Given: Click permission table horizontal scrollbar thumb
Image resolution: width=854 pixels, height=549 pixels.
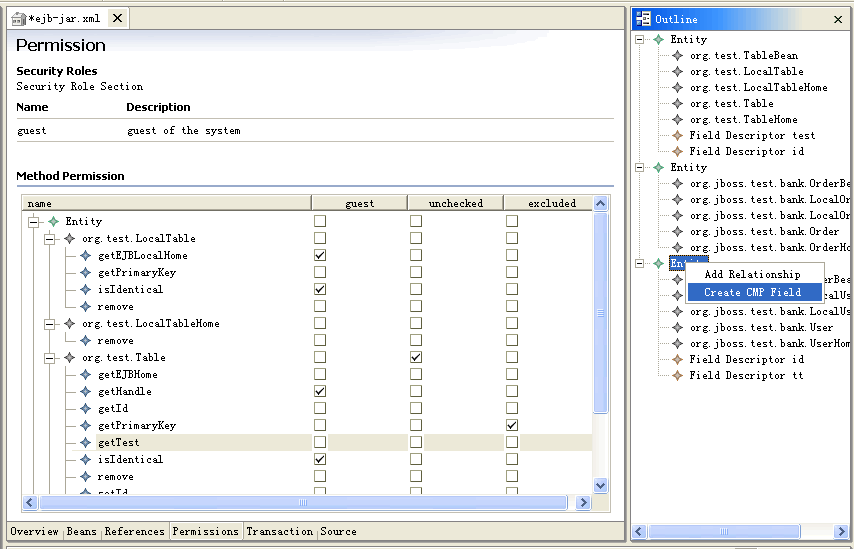Looking at the screenshot, I should (x=303, y=503).
